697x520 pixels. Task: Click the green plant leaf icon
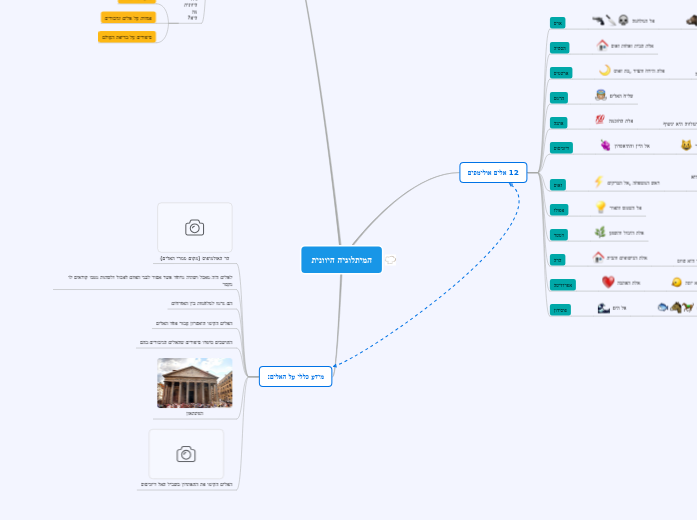[600, 232]
